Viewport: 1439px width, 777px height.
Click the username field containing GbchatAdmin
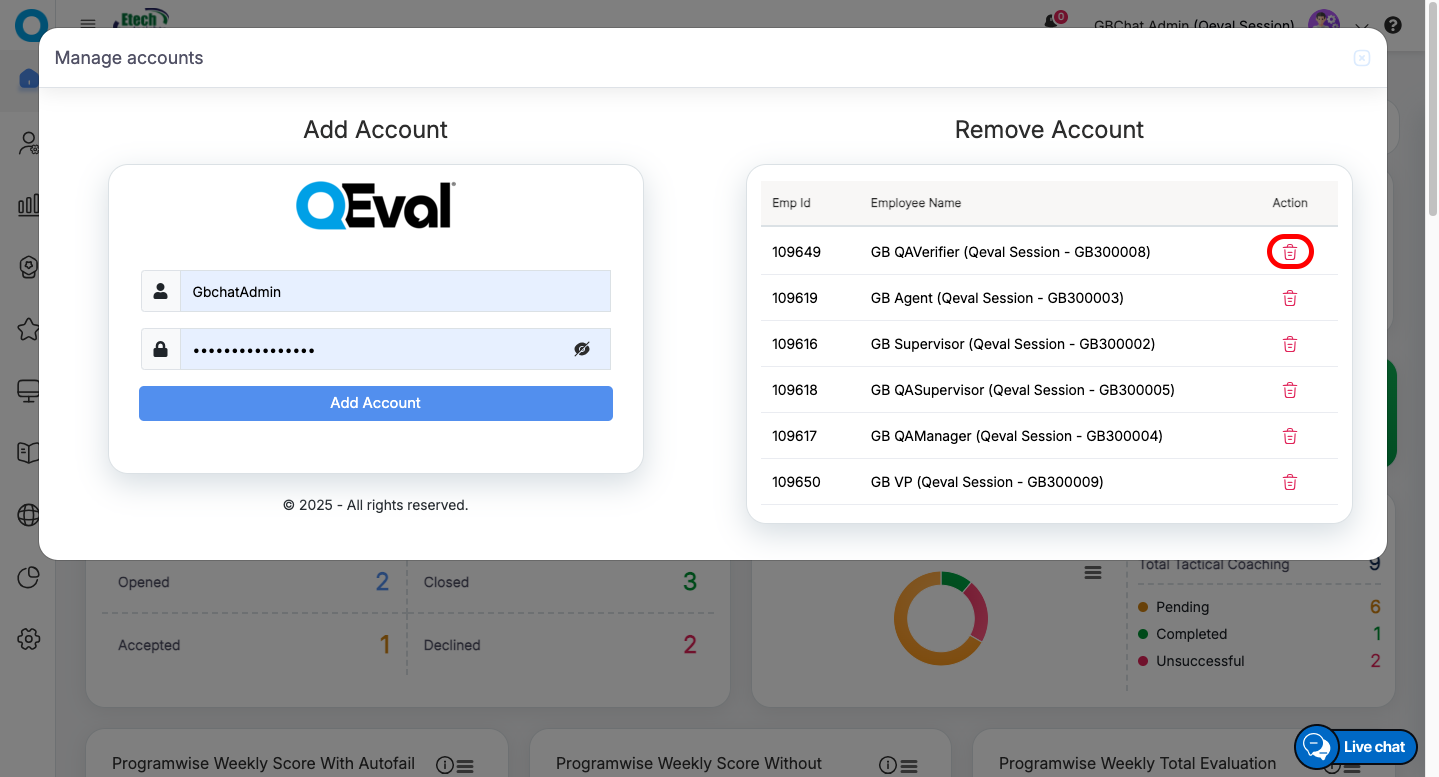pyautogui.click(x=394, y=292)
